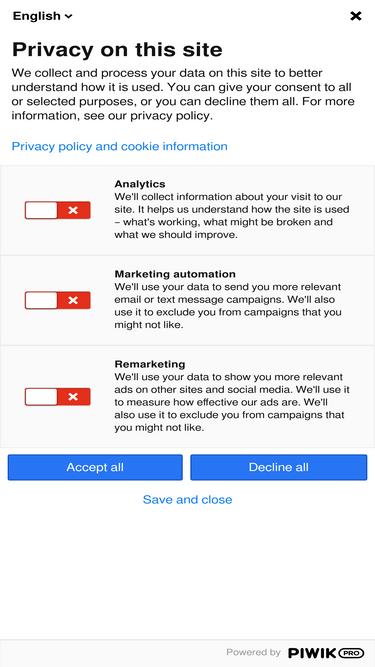Click the PRO badge in footer logo
The height and width of the screenshot is (667, 375).
[x=351, y=653]
